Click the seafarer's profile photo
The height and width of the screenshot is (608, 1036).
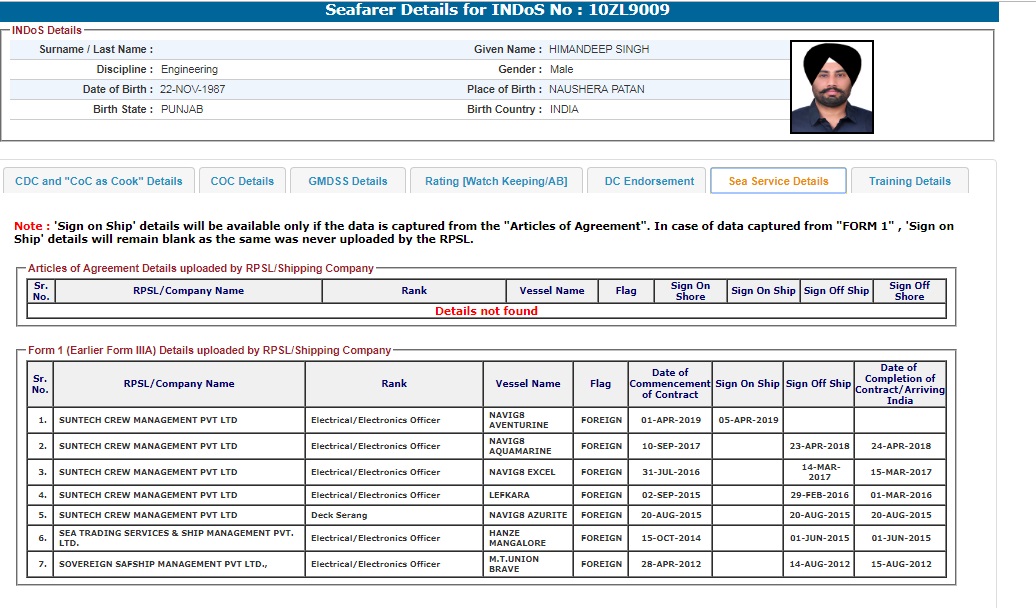click(832, 87)
